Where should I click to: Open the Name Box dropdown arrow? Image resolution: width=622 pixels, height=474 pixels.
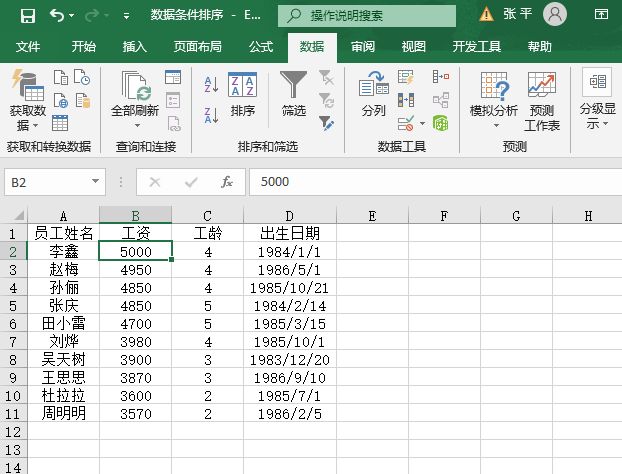(x=96, y=182)
